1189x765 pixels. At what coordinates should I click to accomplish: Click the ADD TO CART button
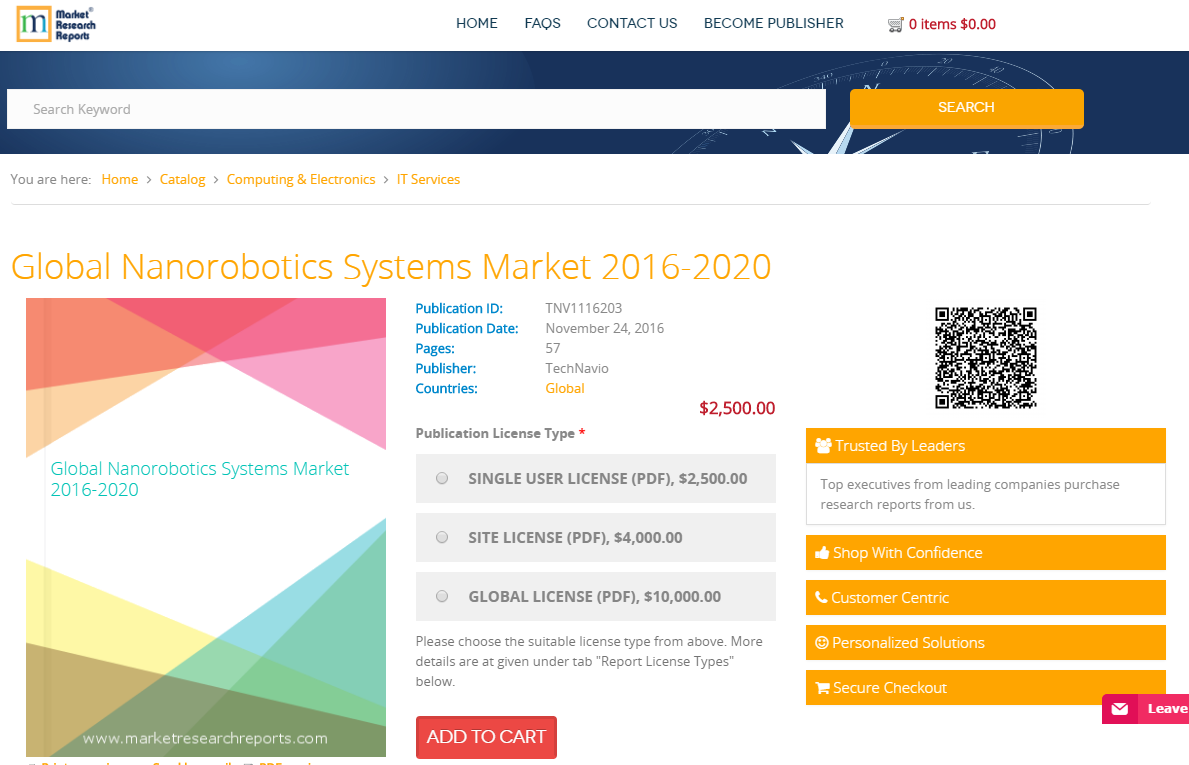point(486,737)
